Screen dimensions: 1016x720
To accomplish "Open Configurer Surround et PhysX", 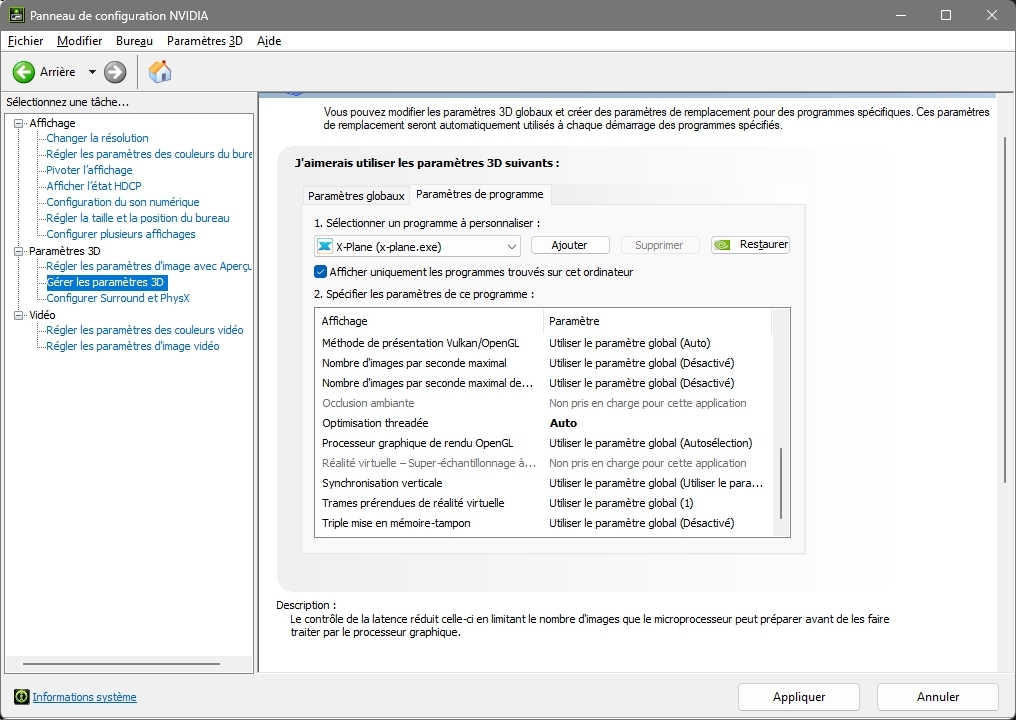I will [x=118, y=298].
